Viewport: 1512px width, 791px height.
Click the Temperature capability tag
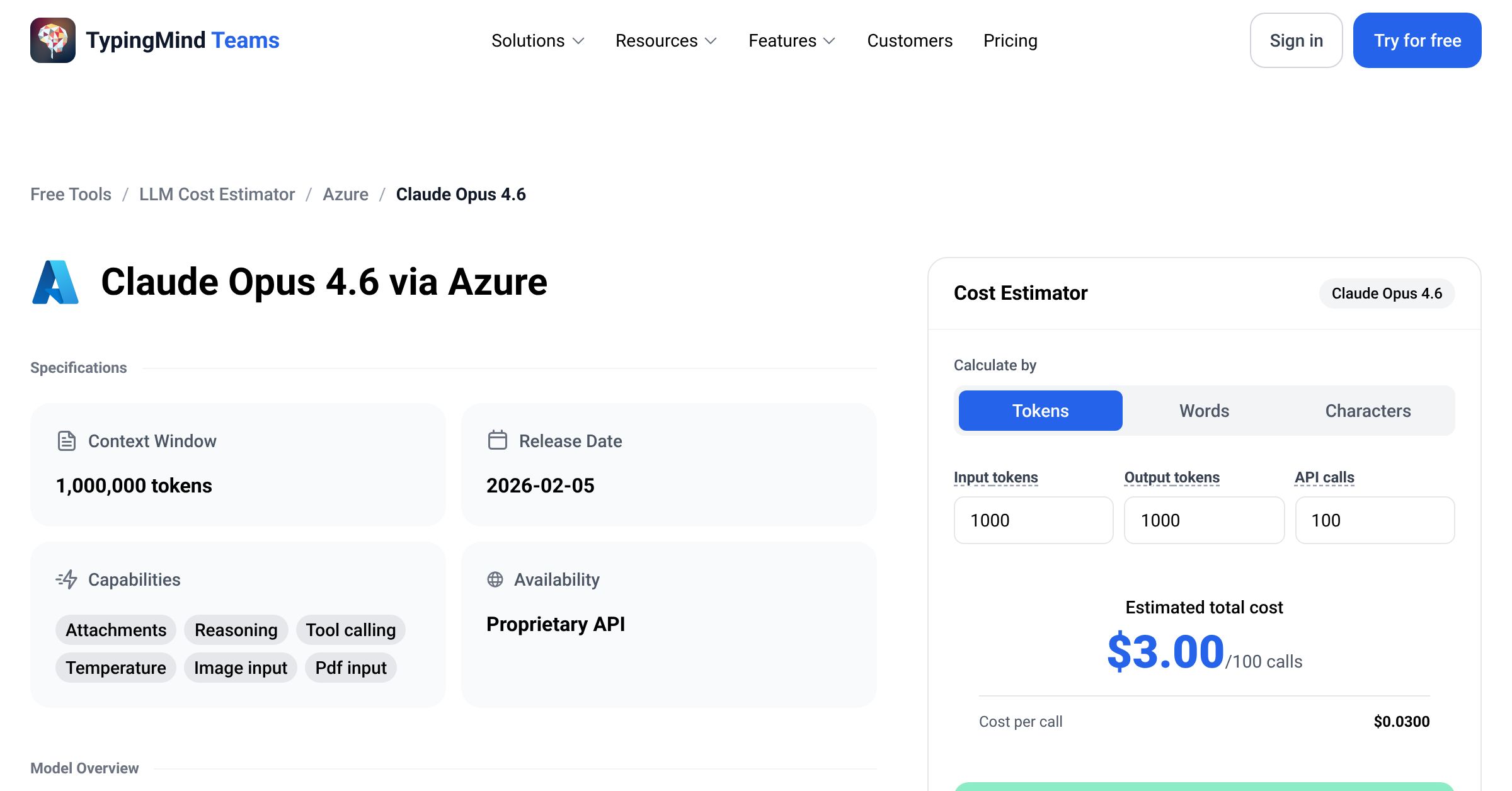tap(116, 668)
